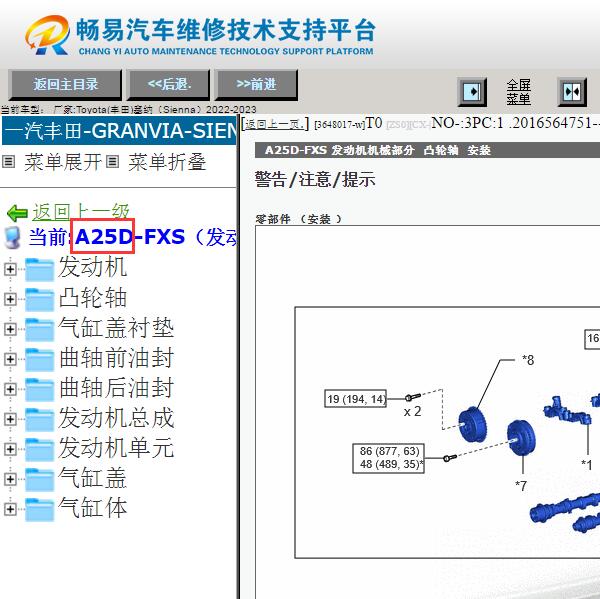The height and width of the screenshot is (599, 600).
Task: Click the green back arrow icon
Action: click(17, 213)
